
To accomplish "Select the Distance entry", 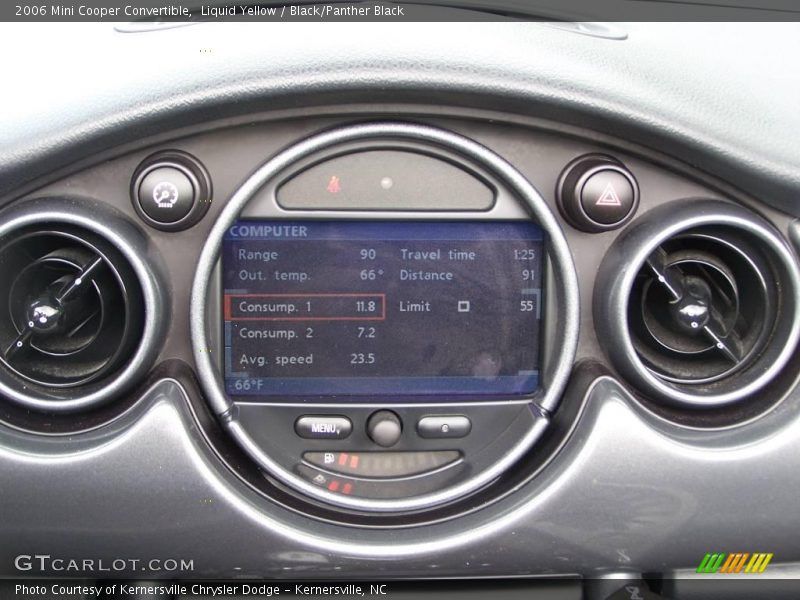I will [467, 275].
